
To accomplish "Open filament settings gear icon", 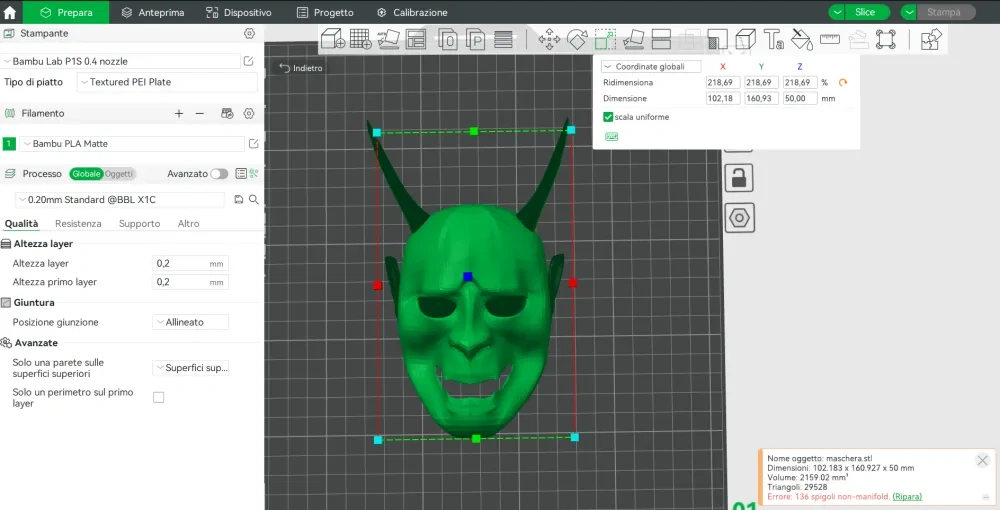I will pos(249,113).
